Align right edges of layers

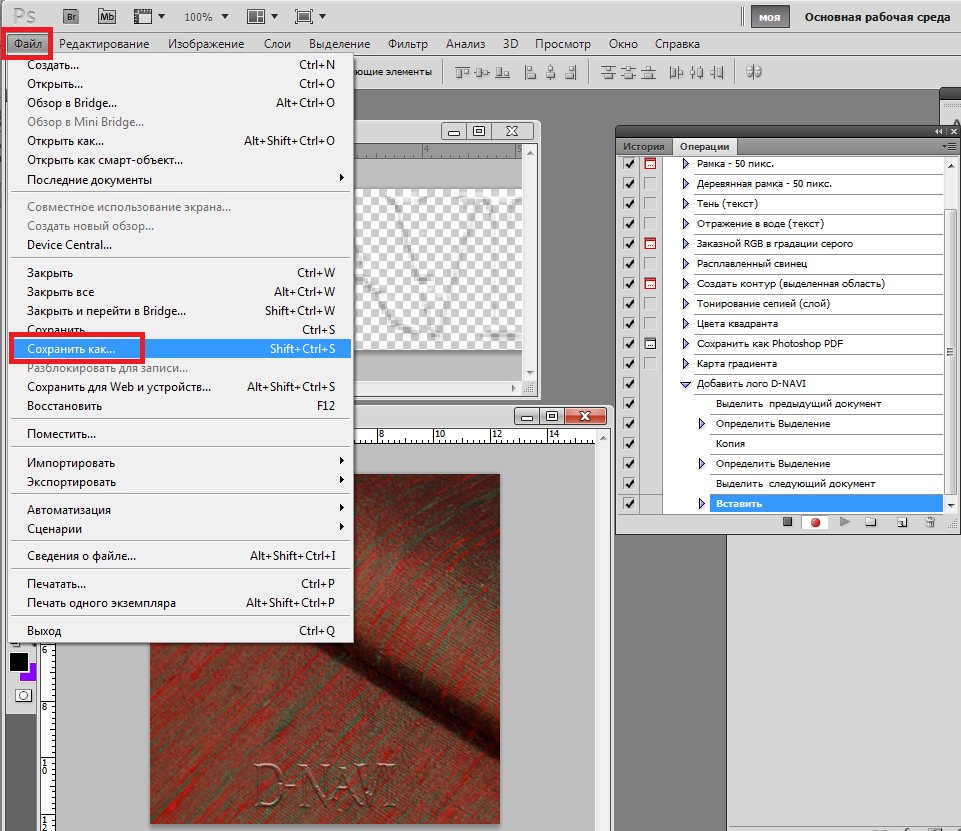click(x=571, y=72)
